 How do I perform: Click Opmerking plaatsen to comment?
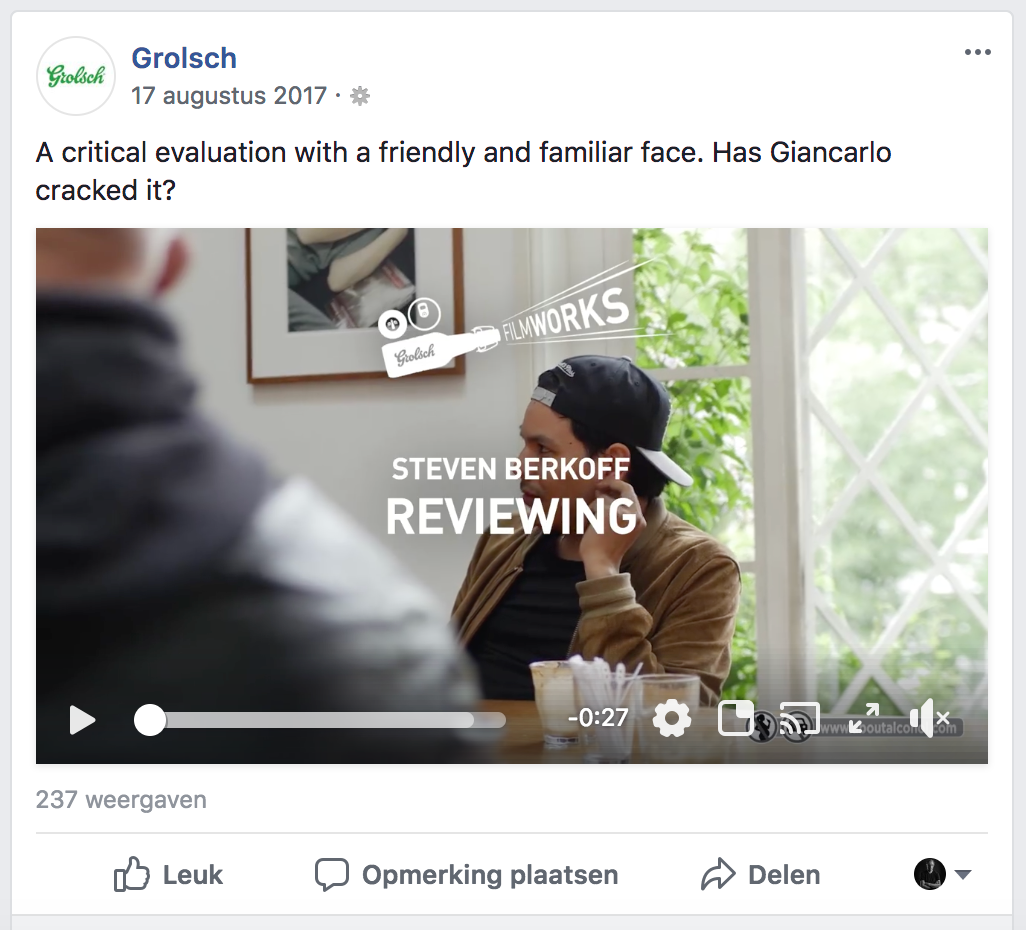[466, 874]
